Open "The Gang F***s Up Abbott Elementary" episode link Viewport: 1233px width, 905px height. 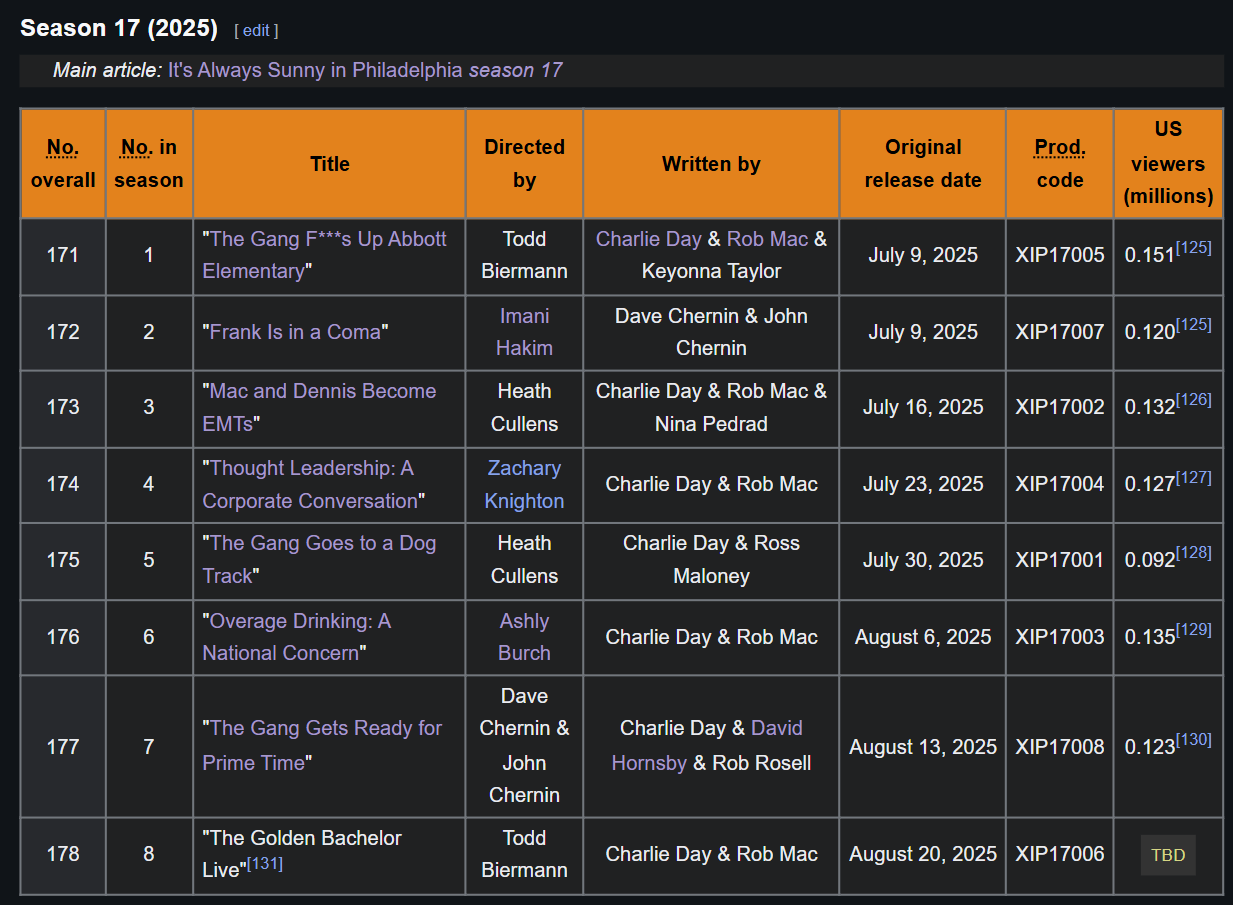(325, 255)
